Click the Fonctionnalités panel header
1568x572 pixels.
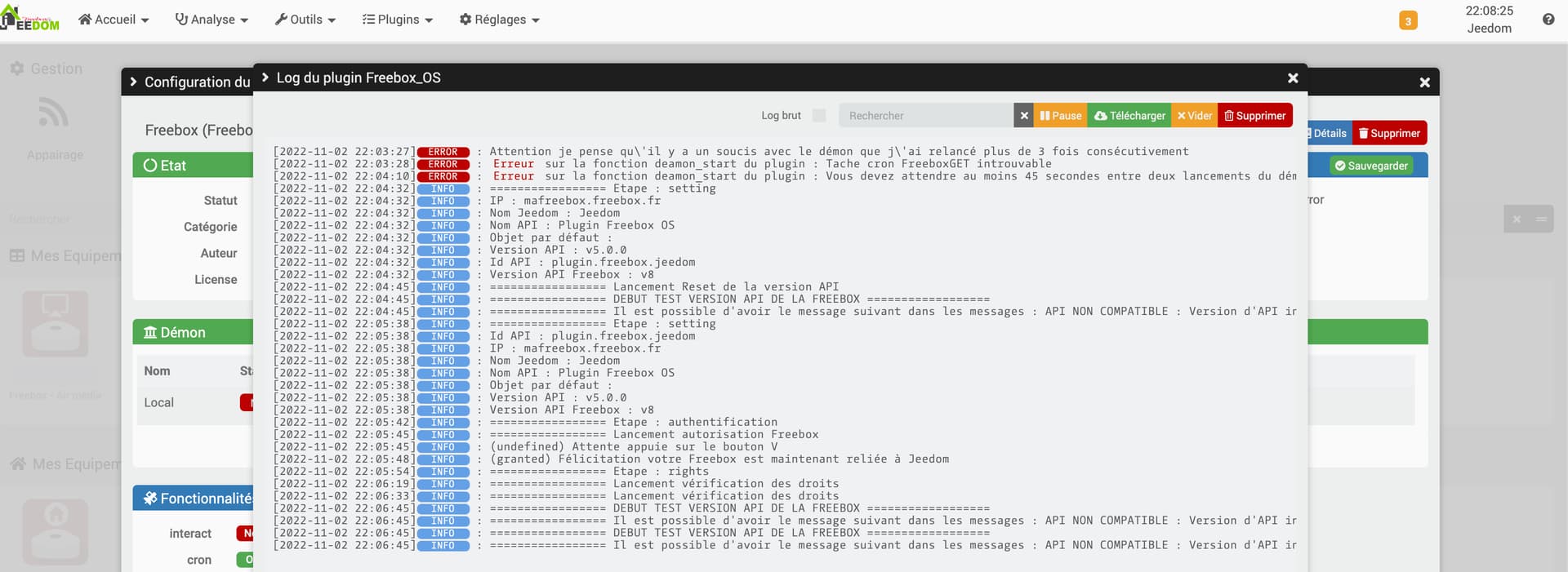[193, 498]
